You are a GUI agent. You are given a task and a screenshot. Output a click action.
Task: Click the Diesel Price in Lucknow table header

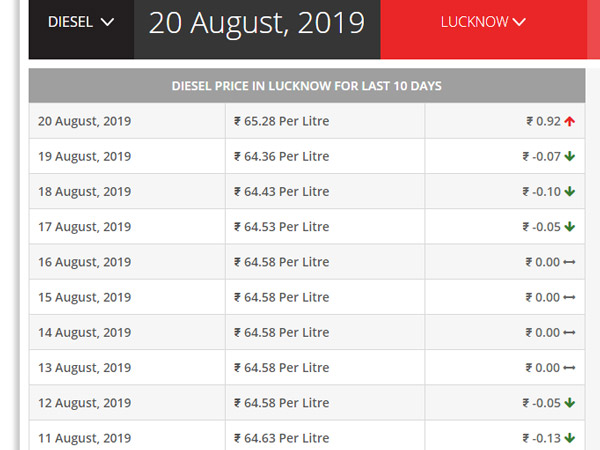click(x=307, y=86)
